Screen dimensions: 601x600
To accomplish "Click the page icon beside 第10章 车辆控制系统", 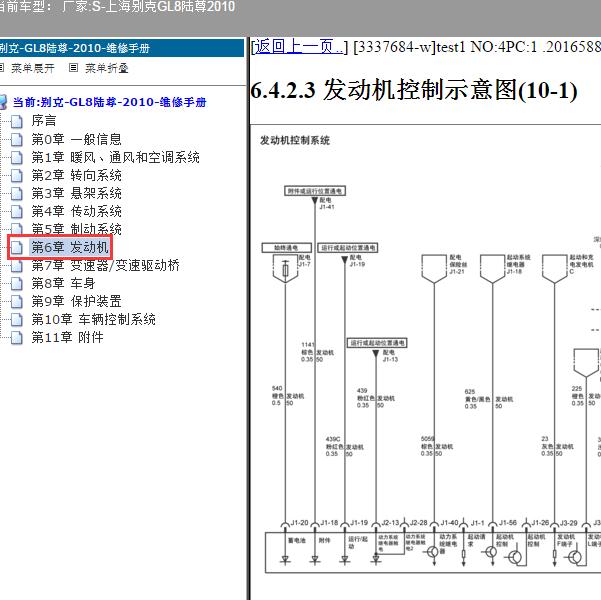I will (16, 320).
